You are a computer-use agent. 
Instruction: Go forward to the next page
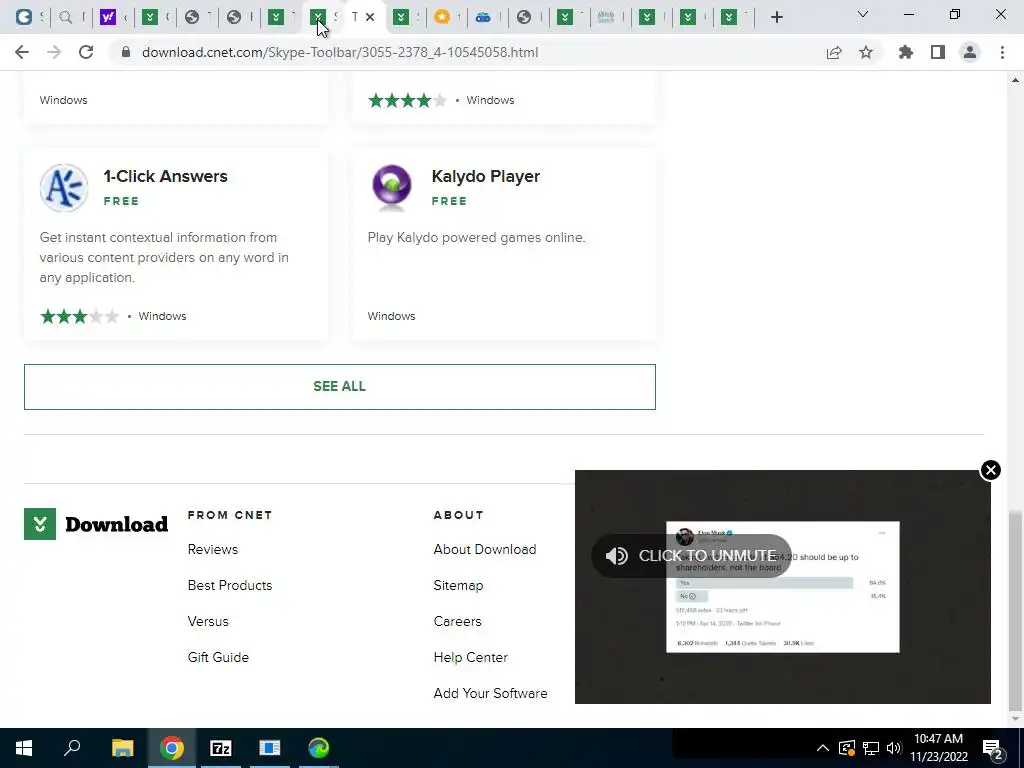(54, 52)
